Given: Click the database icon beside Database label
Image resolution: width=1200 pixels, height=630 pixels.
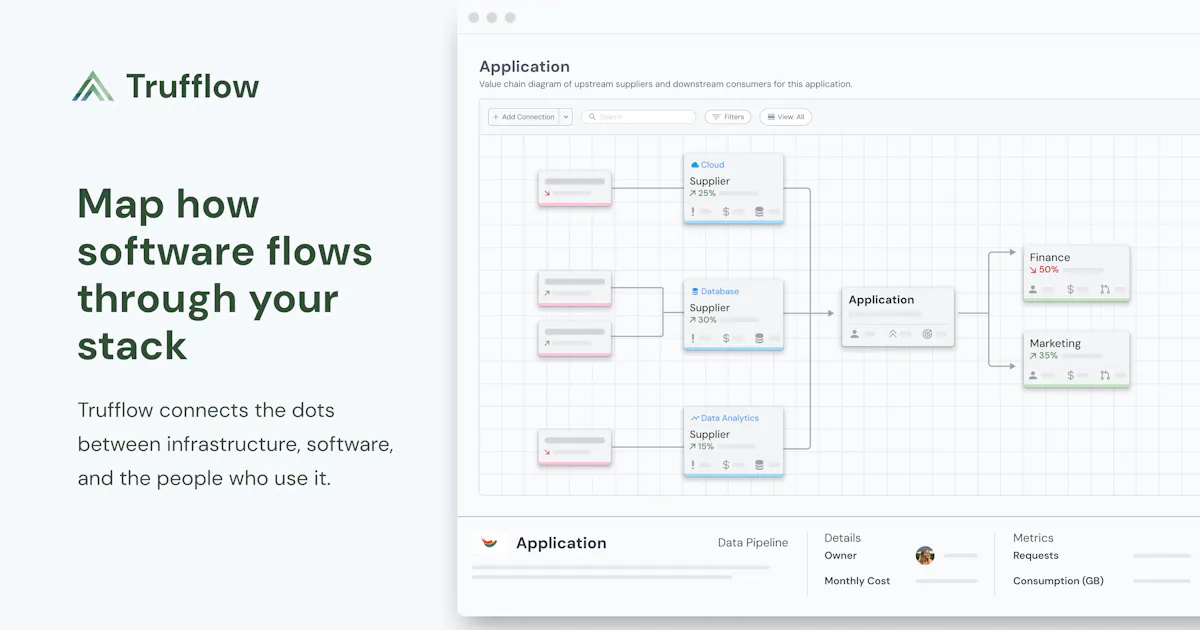Looking at the screenshot, I should (x=695, y=292).
